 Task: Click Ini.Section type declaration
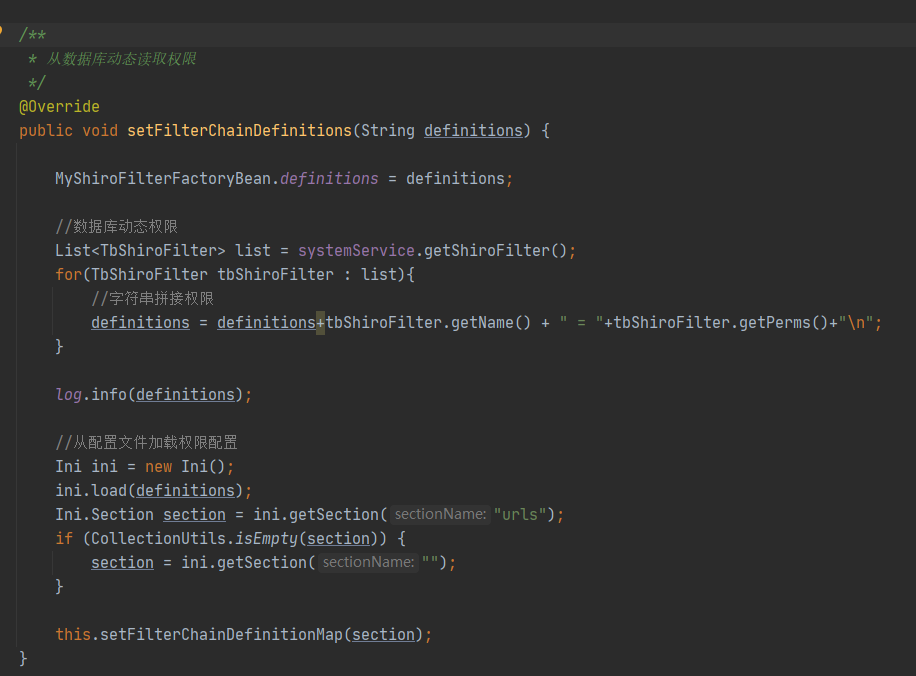pos(105,515)
